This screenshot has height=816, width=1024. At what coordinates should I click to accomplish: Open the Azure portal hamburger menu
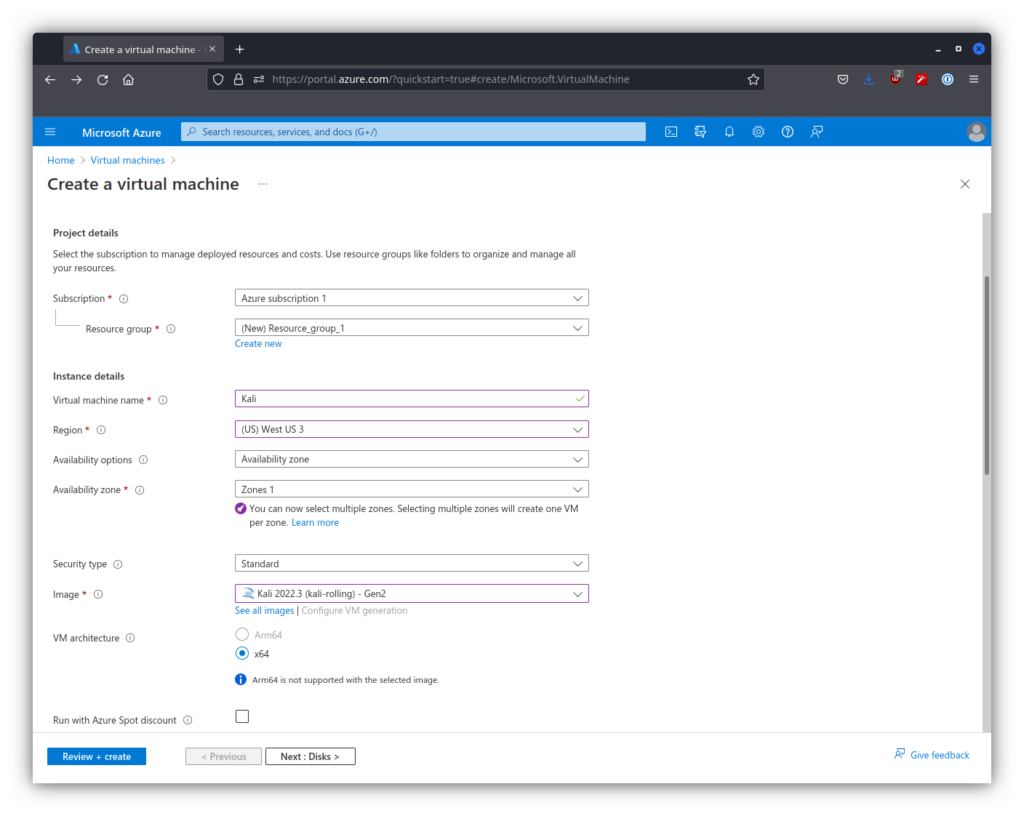pyautogui.click(x=51, y=132)
